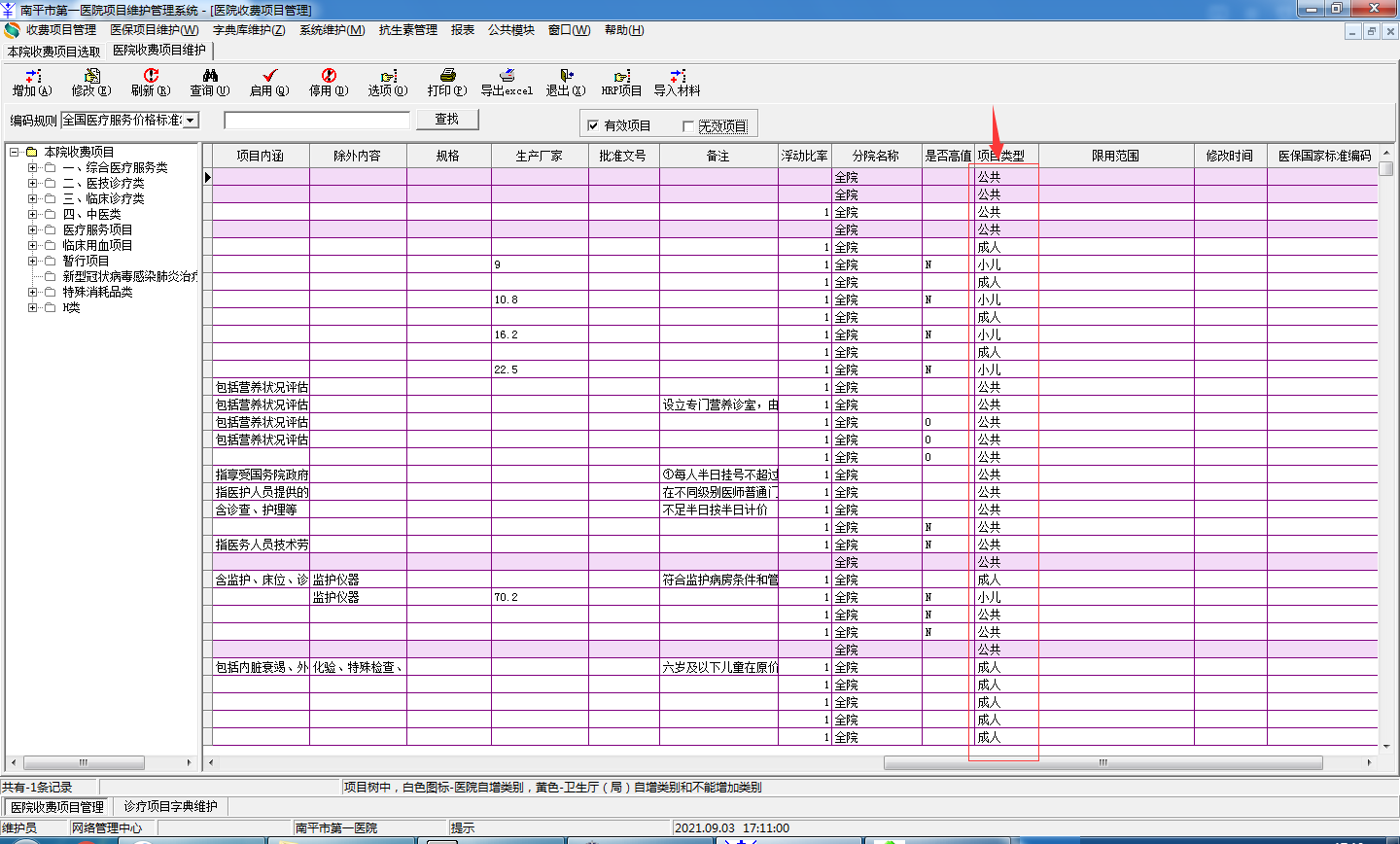Click the table's vertical scrollbar thumb
Image resolution: width=1400 pixels, height=844 pixels.
[x=1387, y=168]
